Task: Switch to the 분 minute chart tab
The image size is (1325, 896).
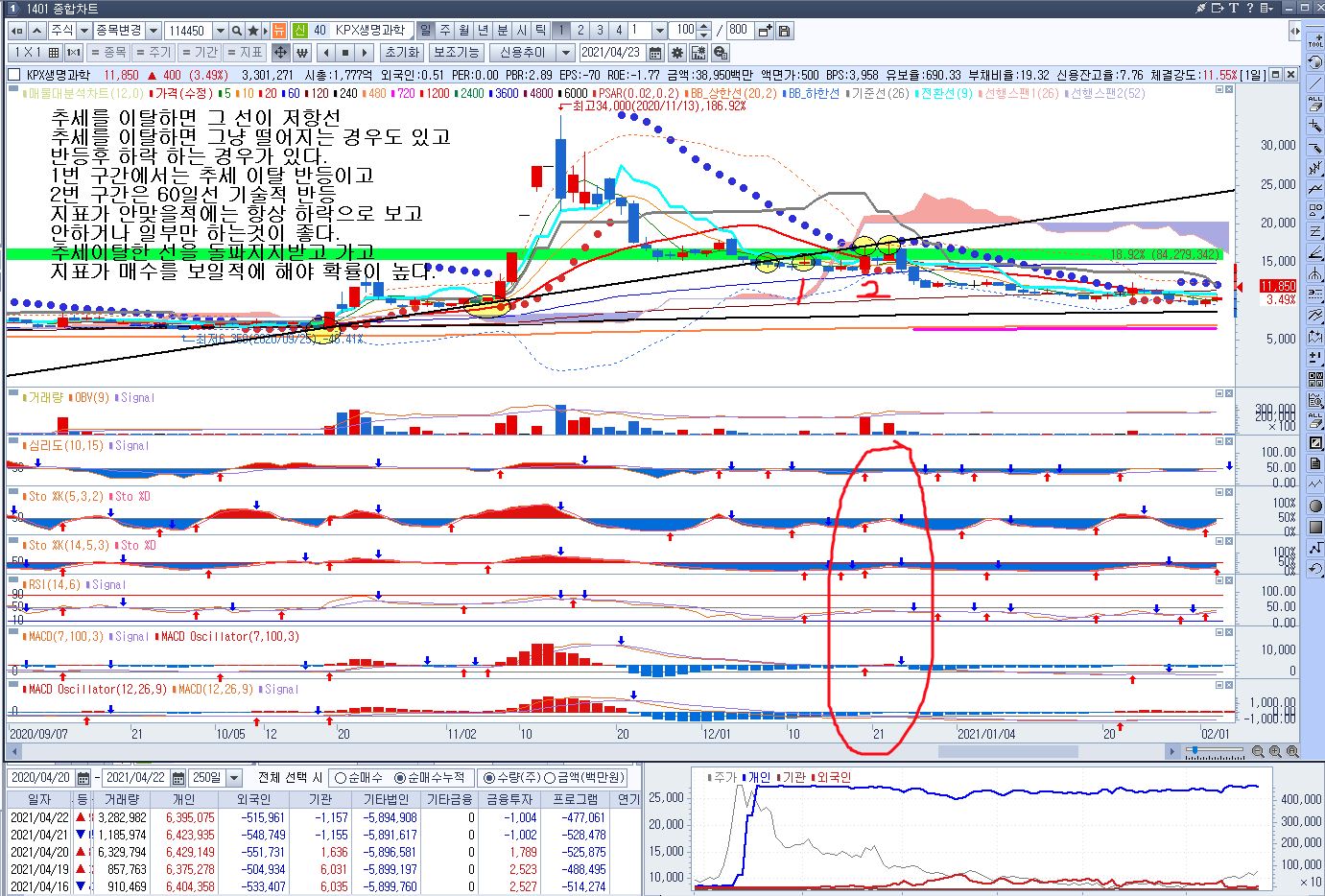Action: tap(503, 31)
